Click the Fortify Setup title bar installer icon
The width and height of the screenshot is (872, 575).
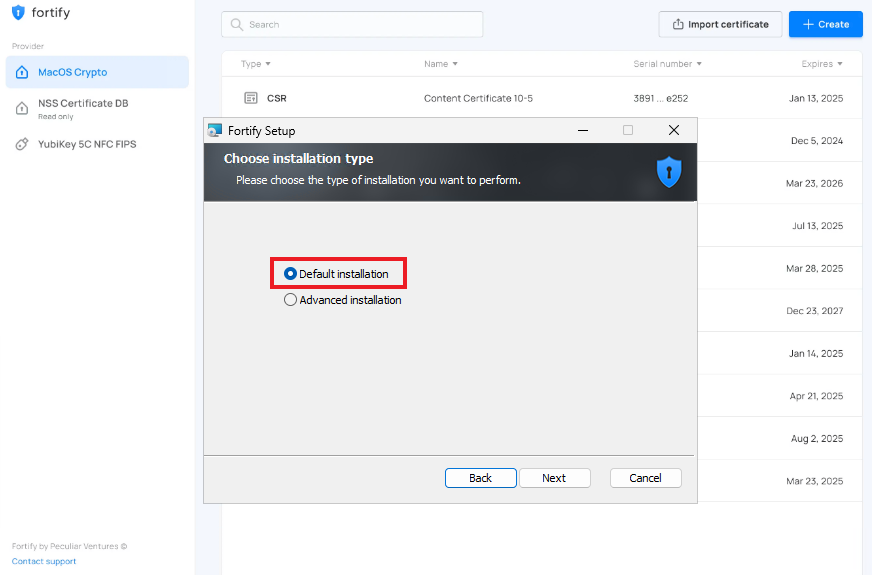215,130
